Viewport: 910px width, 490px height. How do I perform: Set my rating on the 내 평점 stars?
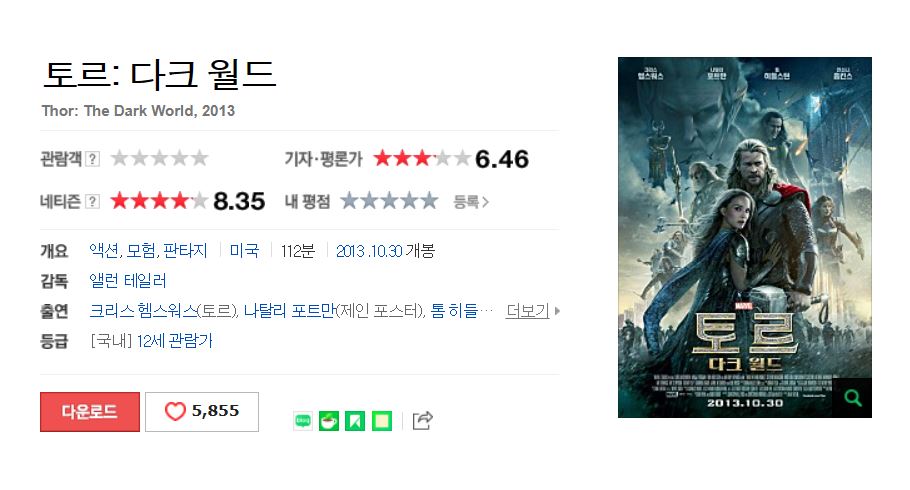(389, 201)
